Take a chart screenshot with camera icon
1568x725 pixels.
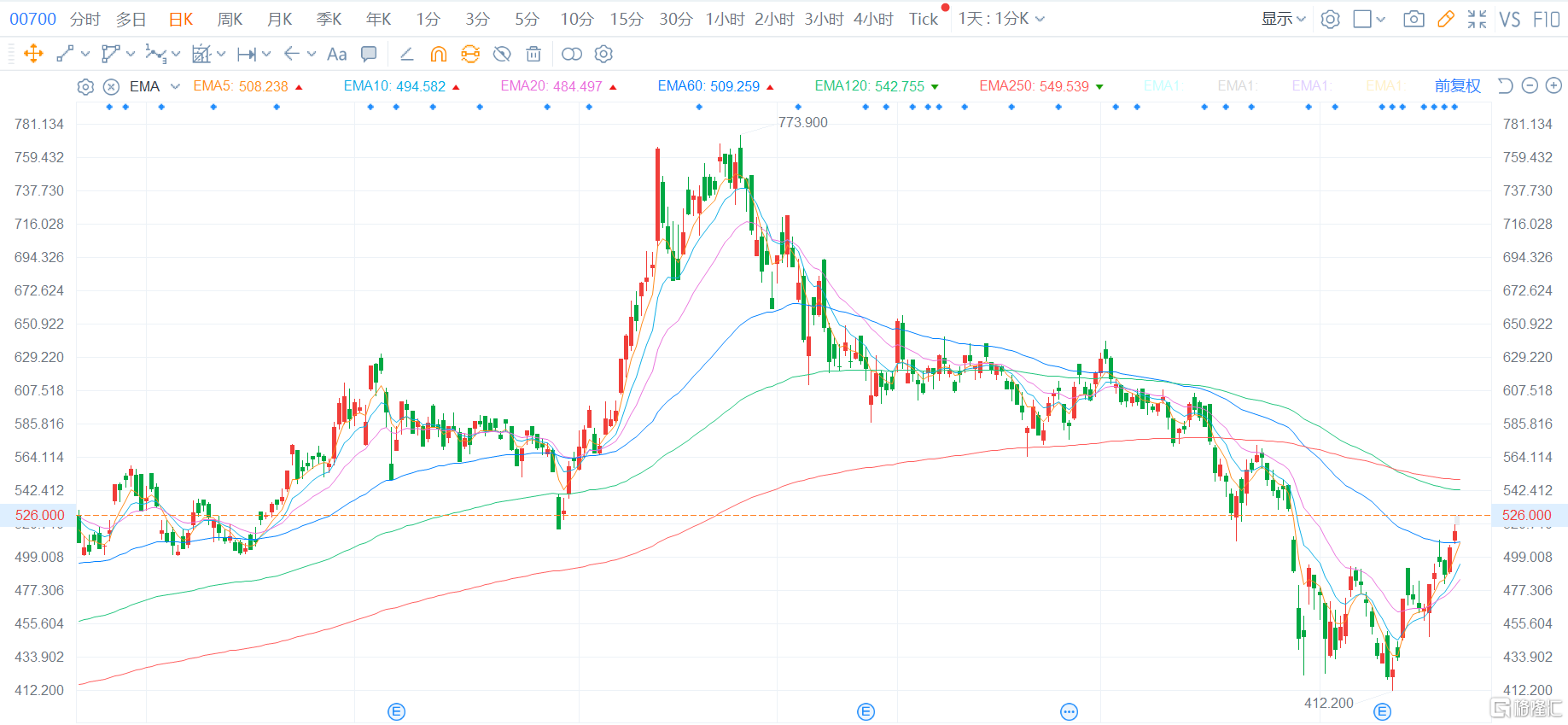(1414, 19)
